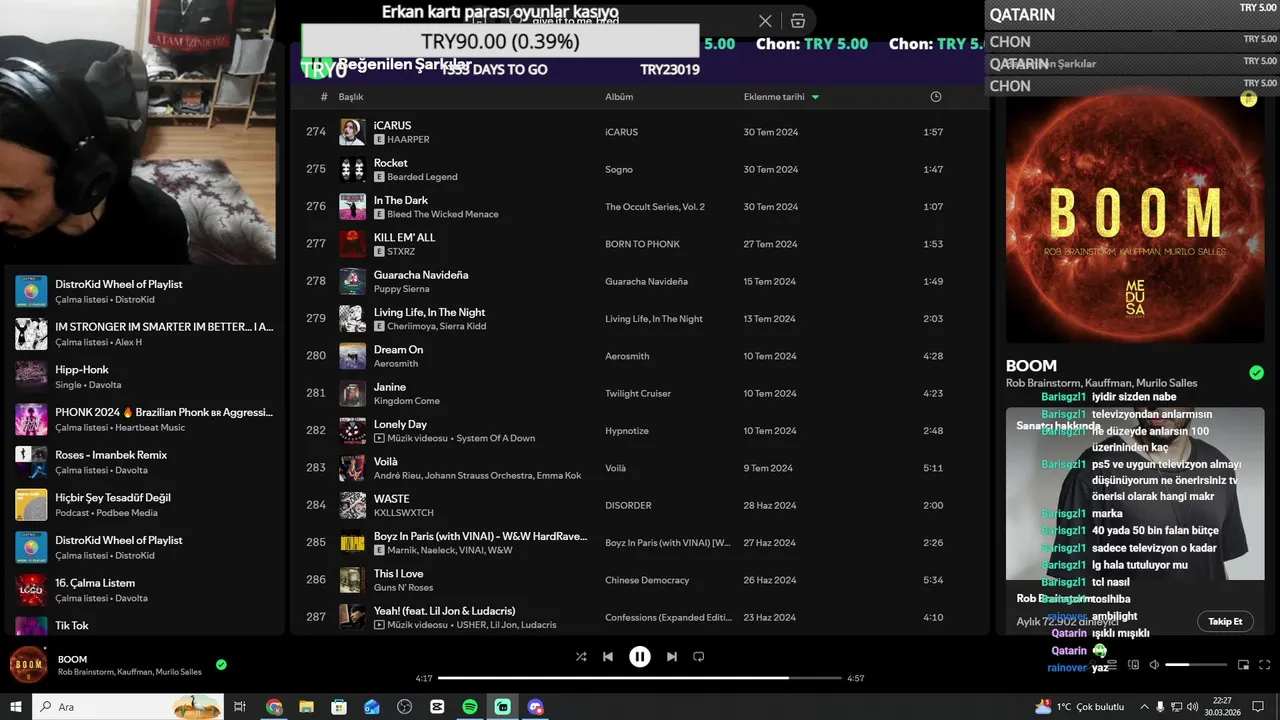The image size is (1280, 720).
Task: Select the song This I Love
Action: 399,573
